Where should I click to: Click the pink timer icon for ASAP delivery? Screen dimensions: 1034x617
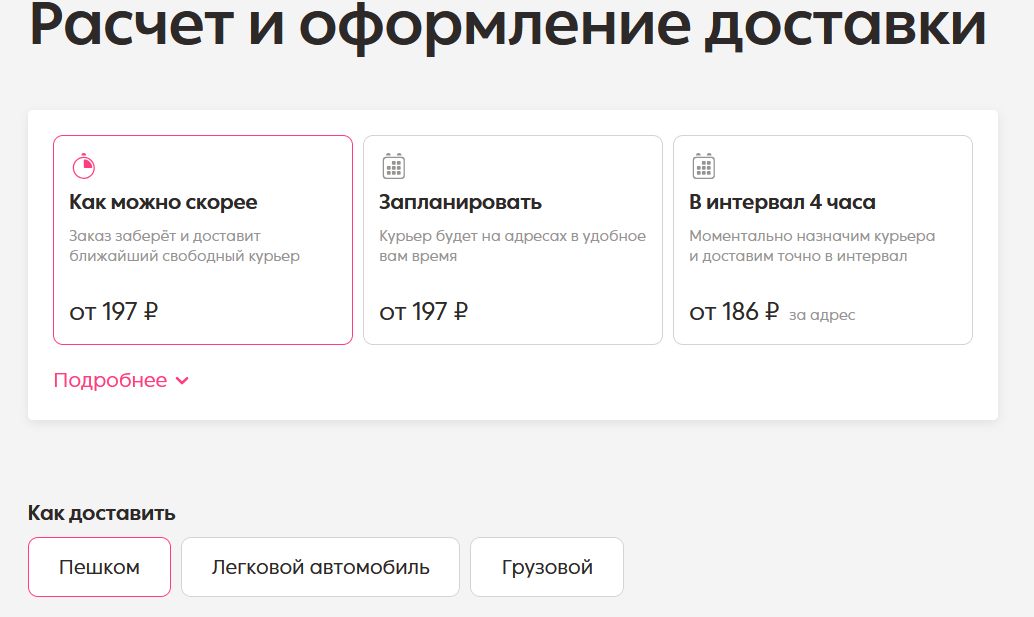tap(84, 166)
